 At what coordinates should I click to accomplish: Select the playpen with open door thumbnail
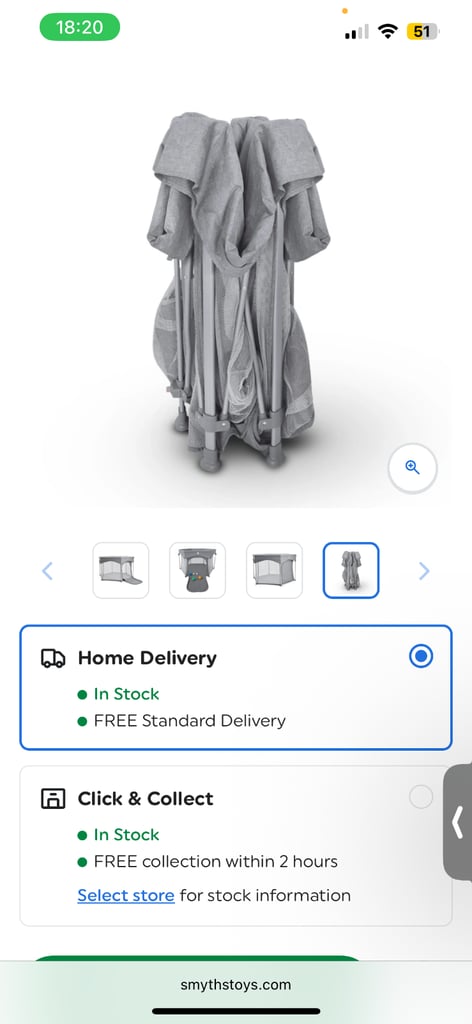[x=121, y=570]
